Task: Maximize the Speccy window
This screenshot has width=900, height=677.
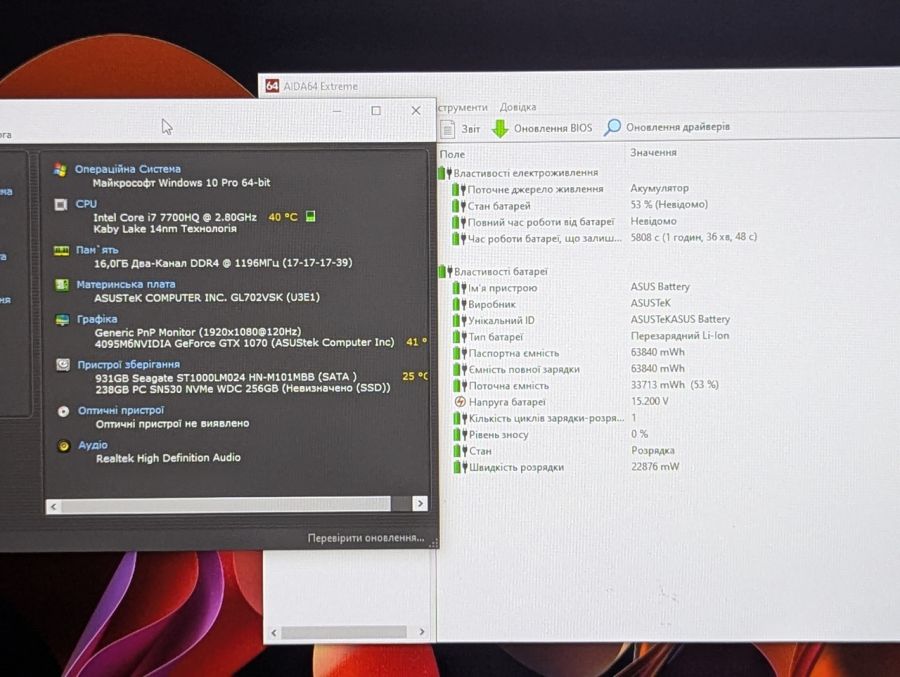Action: (x=376, y=111)
